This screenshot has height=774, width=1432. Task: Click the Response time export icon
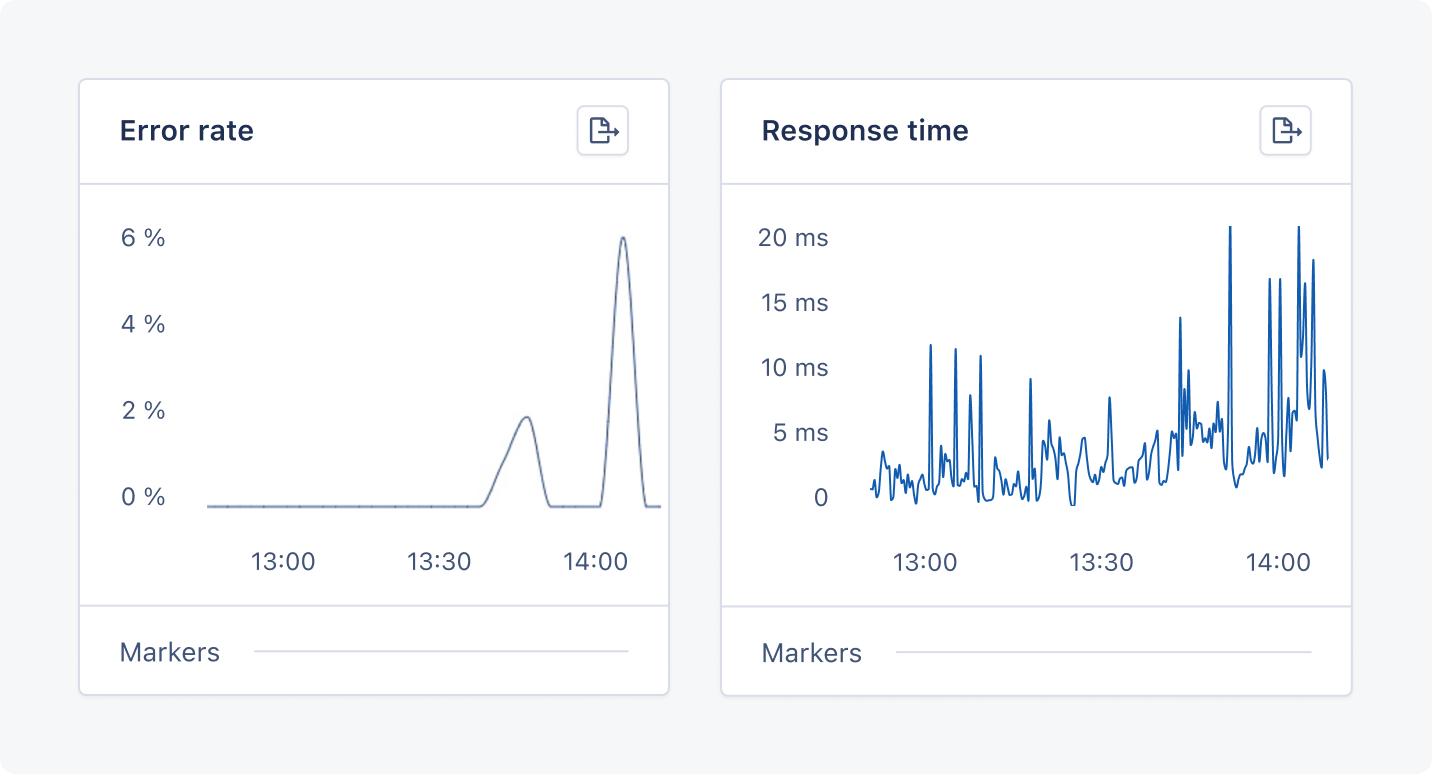[x=1284, y=131]
